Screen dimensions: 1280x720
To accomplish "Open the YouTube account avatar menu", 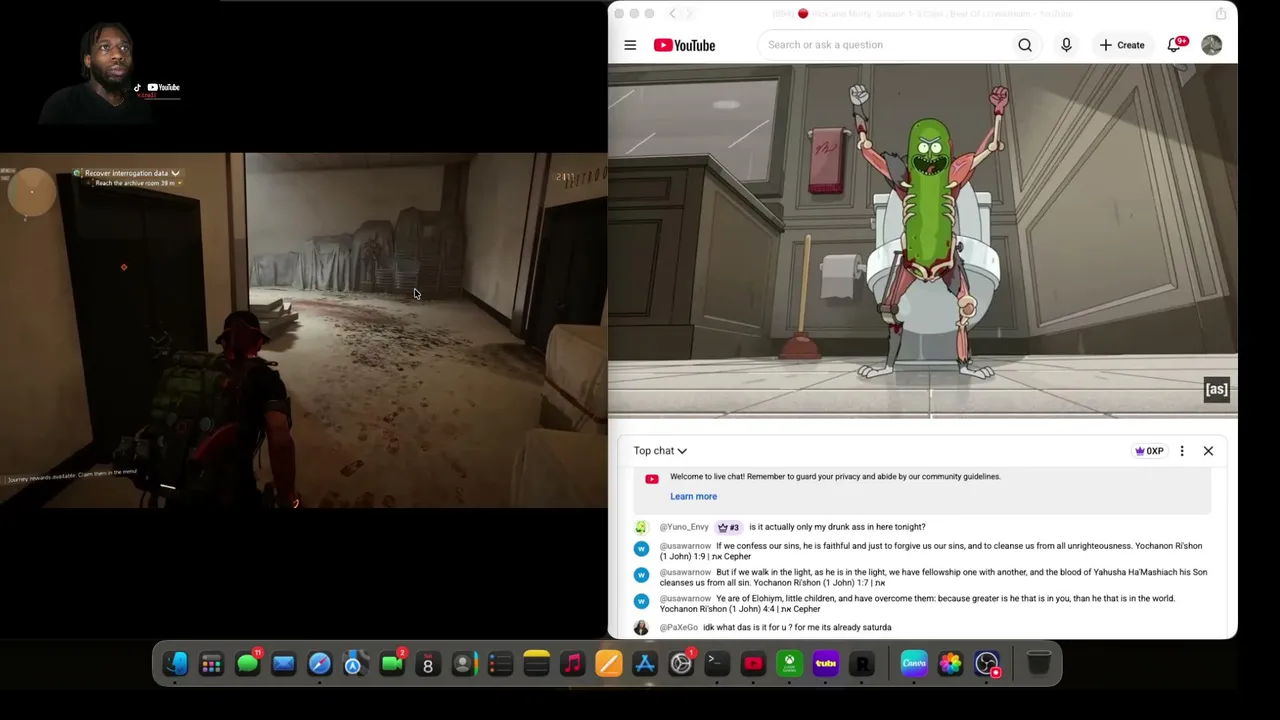I will [1211, 45].
